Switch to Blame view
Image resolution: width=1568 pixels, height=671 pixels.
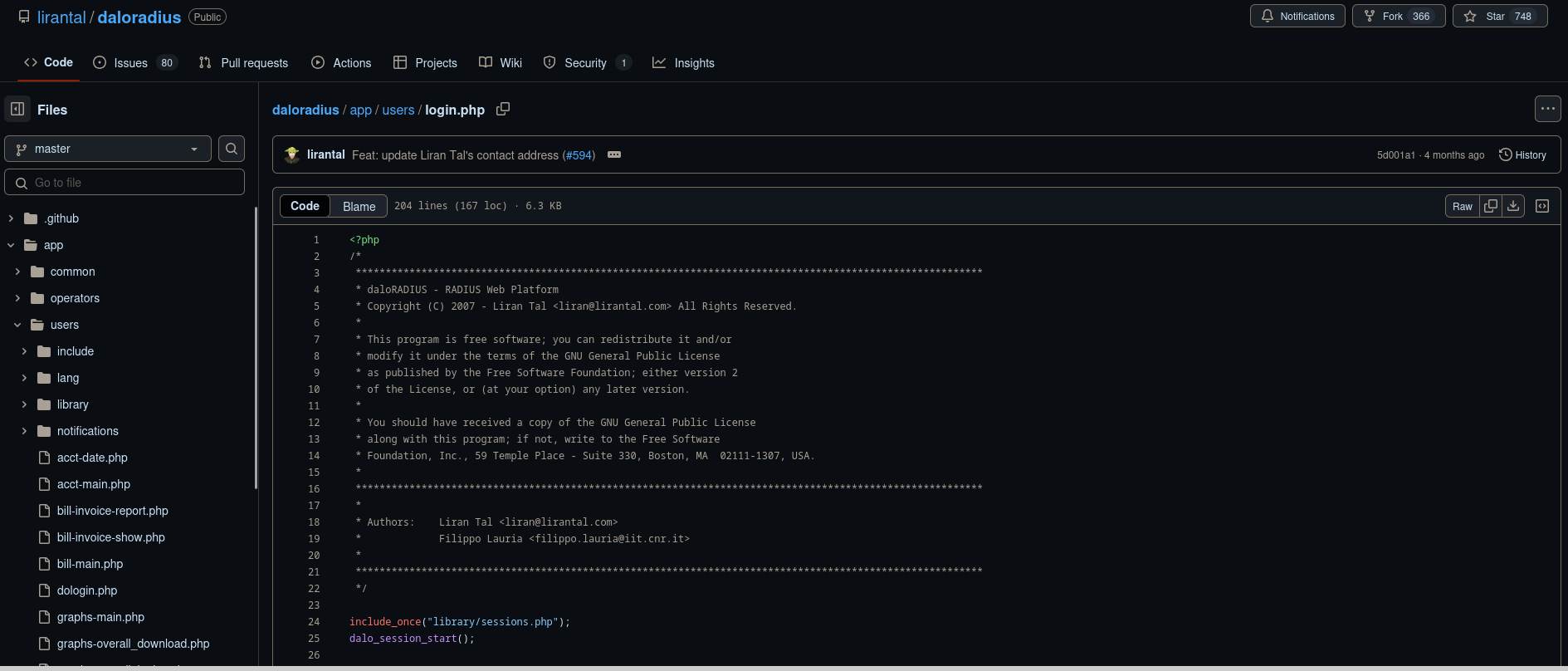[359, 206]
